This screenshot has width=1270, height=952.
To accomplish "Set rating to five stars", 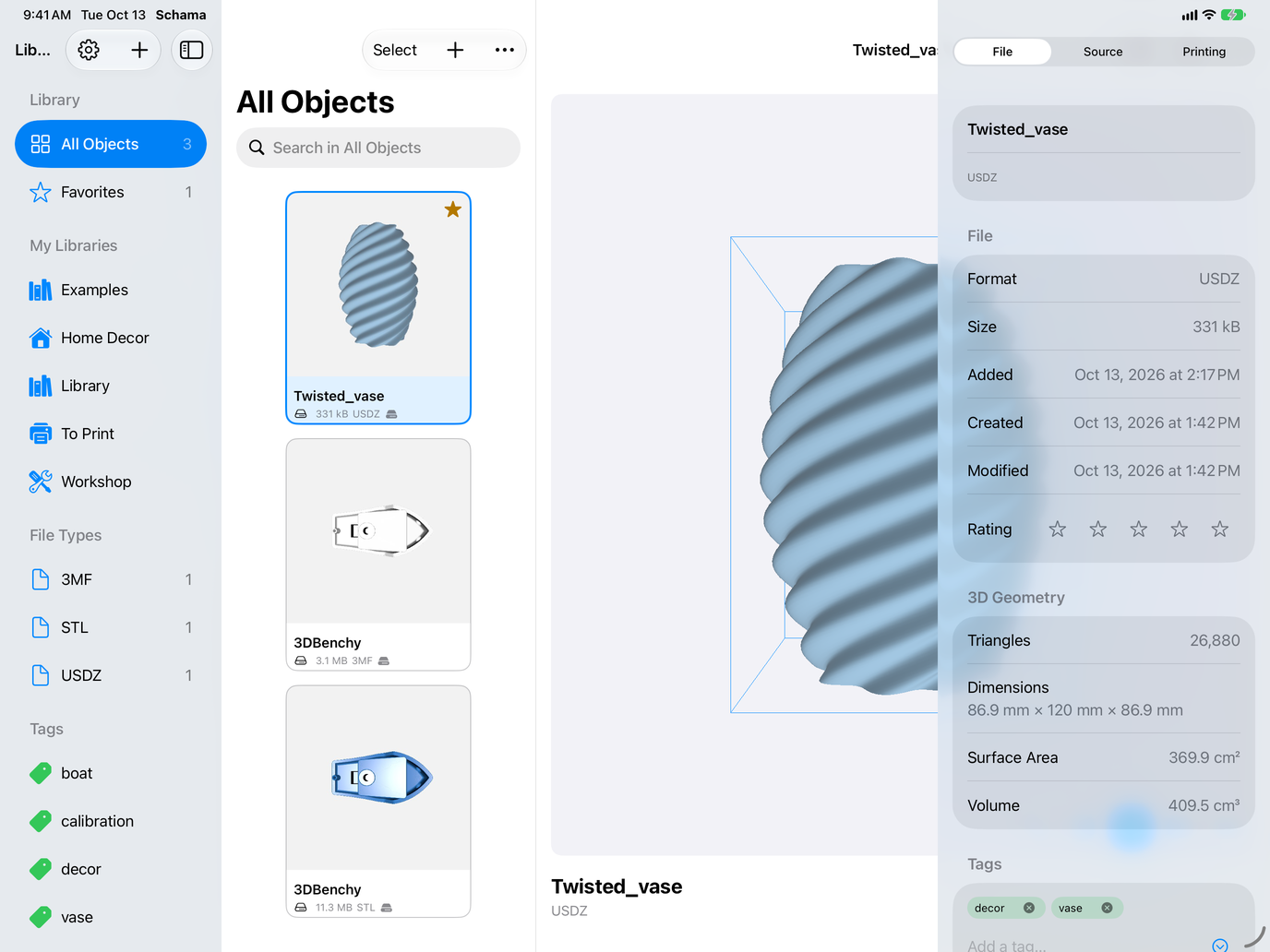I will click(1220, 530).
